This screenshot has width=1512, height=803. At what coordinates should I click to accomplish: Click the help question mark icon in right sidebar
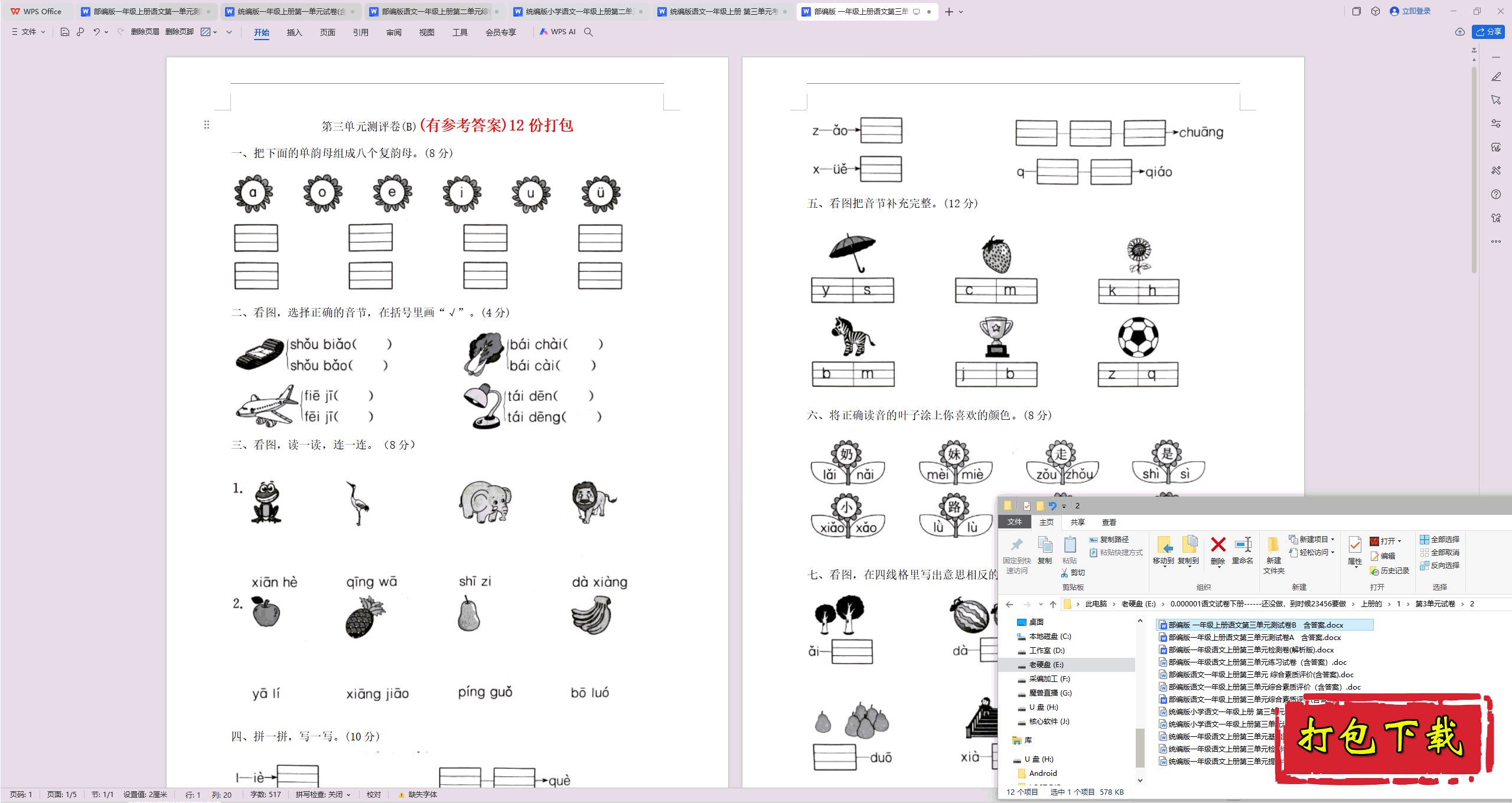1496,194
